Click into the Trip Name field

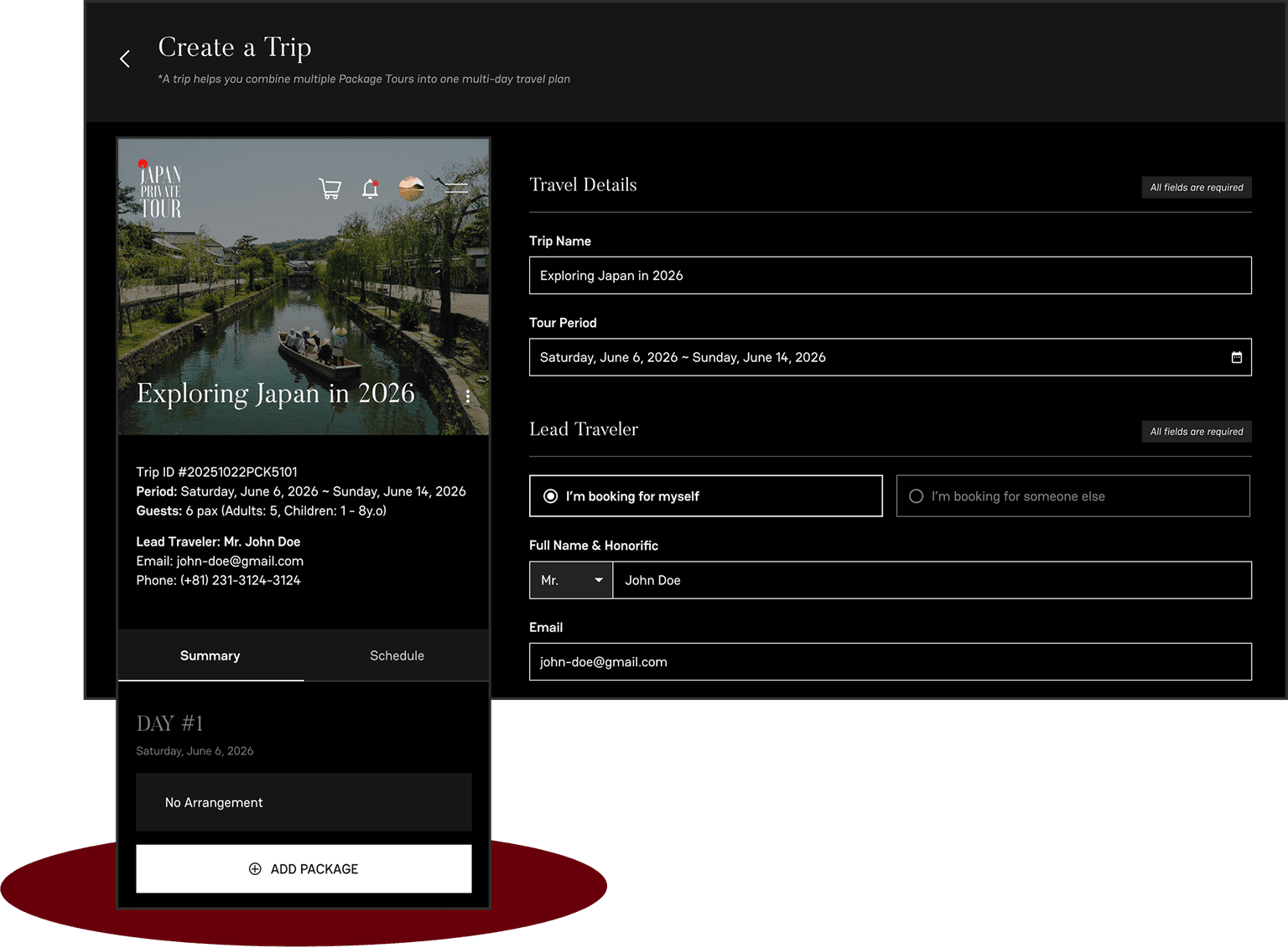pyautogui.click(x=890, y=276)
